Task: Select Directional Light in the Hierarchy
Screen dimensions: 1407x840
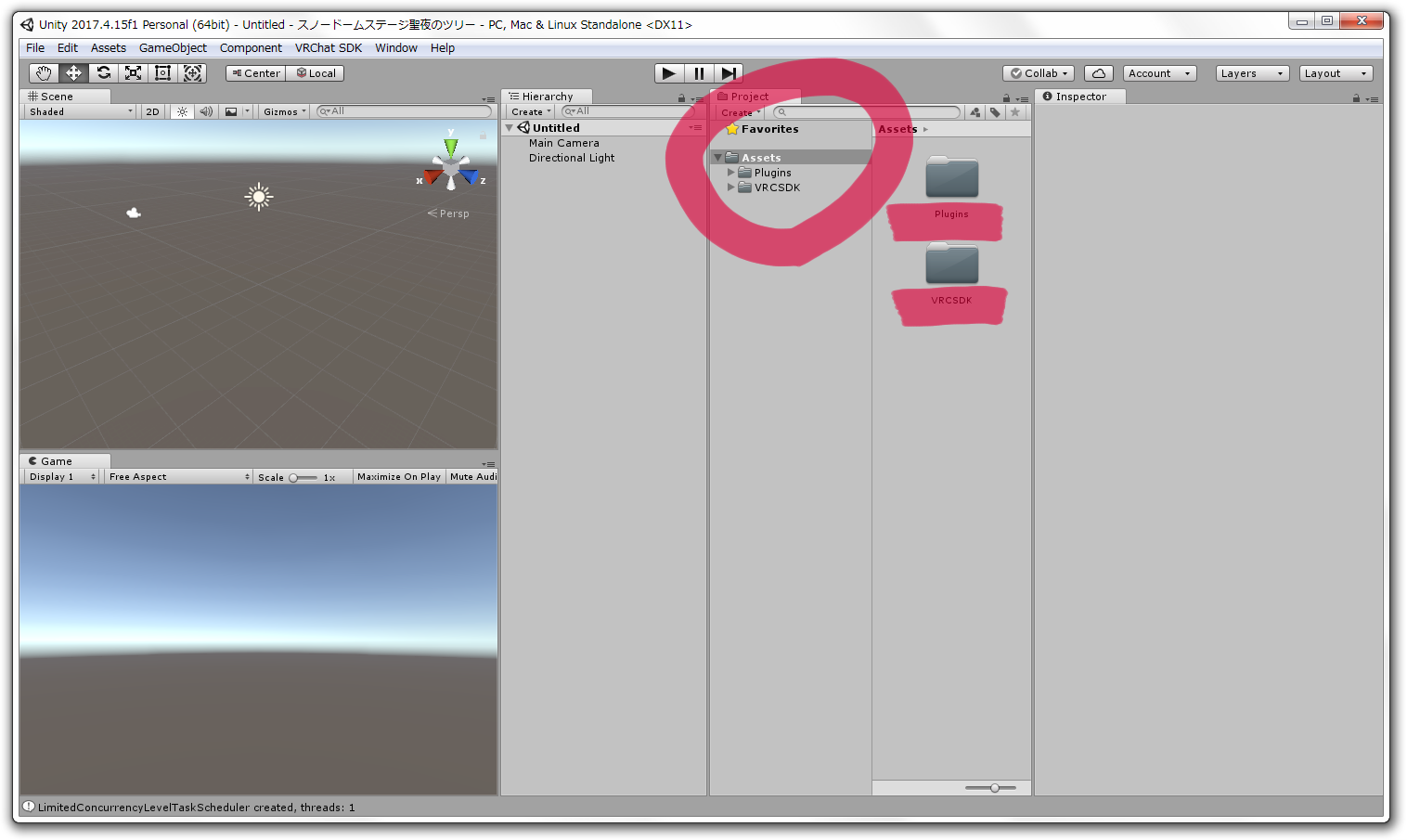Action: 572,158
